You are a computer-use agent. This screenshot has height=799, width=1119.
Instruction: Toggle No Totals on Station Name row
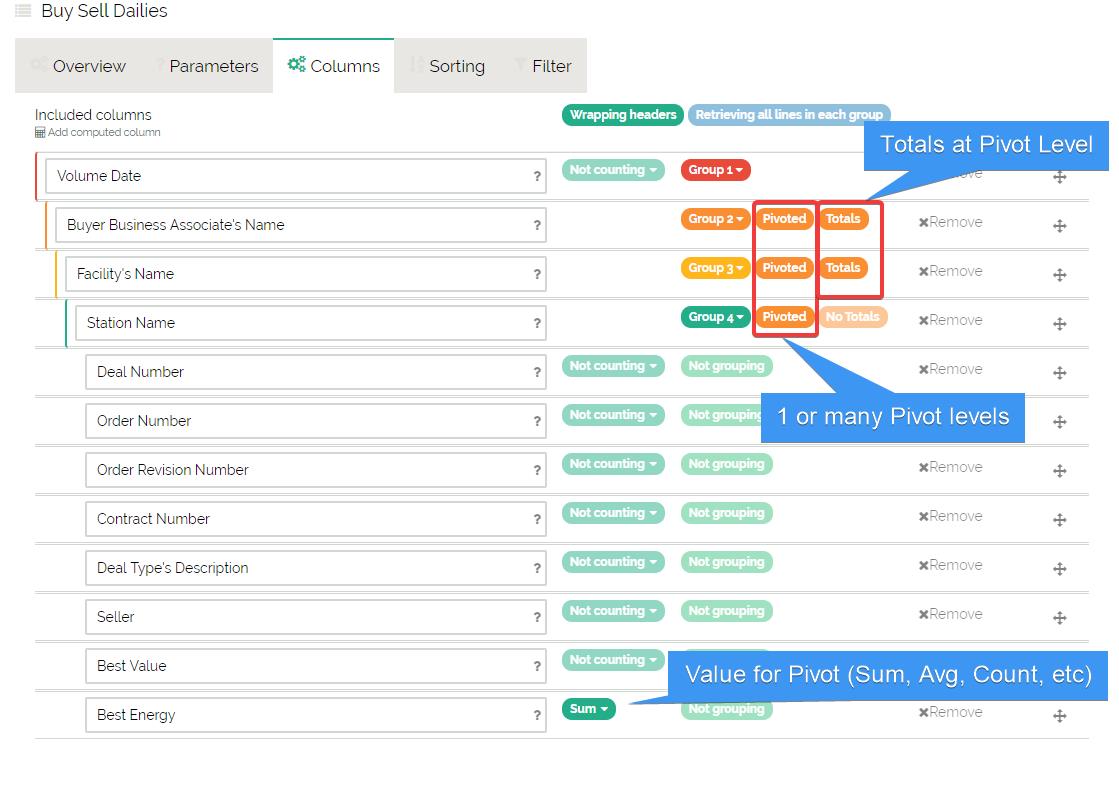click(852, 317)
